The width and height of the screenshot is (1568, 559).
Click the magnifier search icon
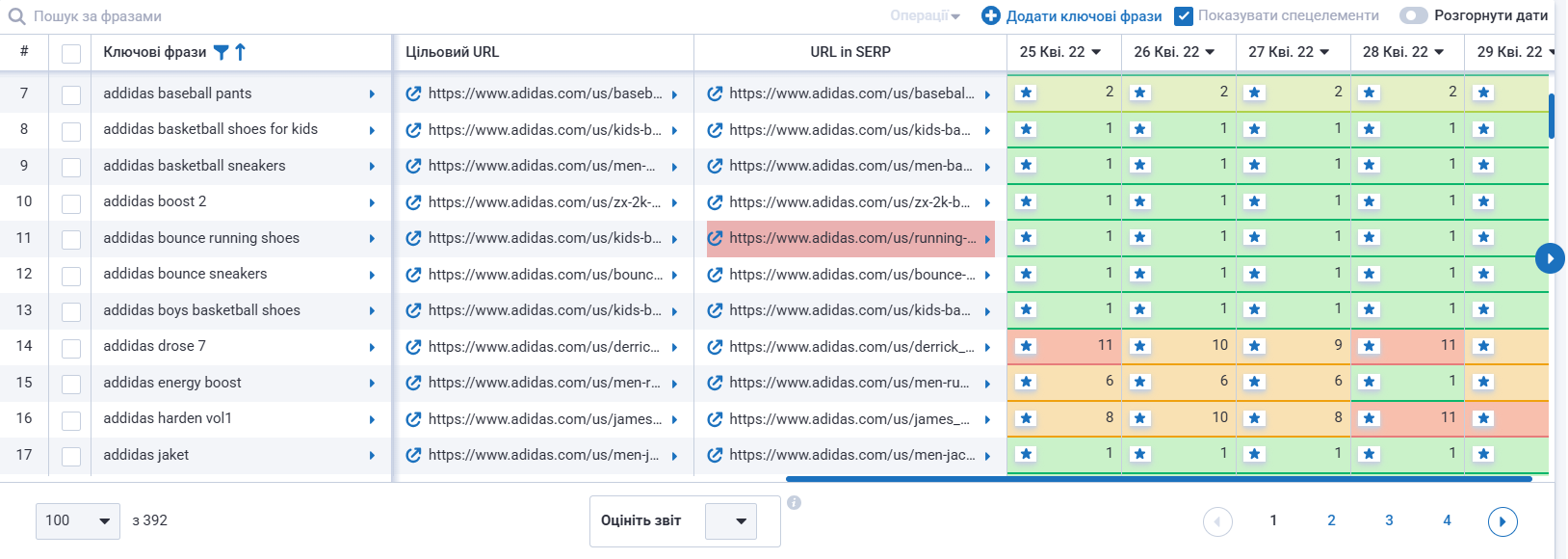(16, 16)
